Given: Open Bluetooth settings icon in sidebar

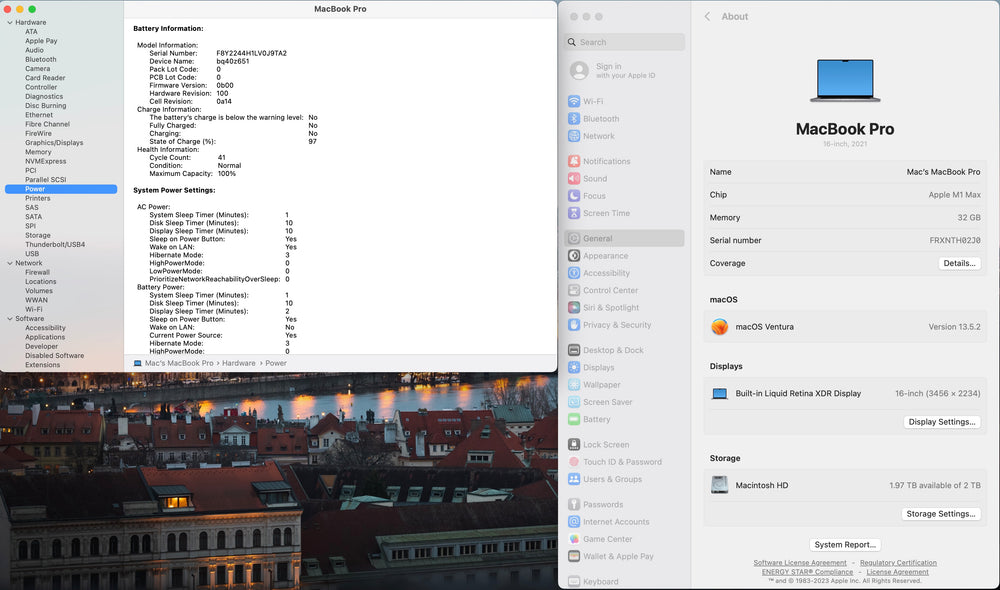Looking at the screenshot, I should (574, 119).
